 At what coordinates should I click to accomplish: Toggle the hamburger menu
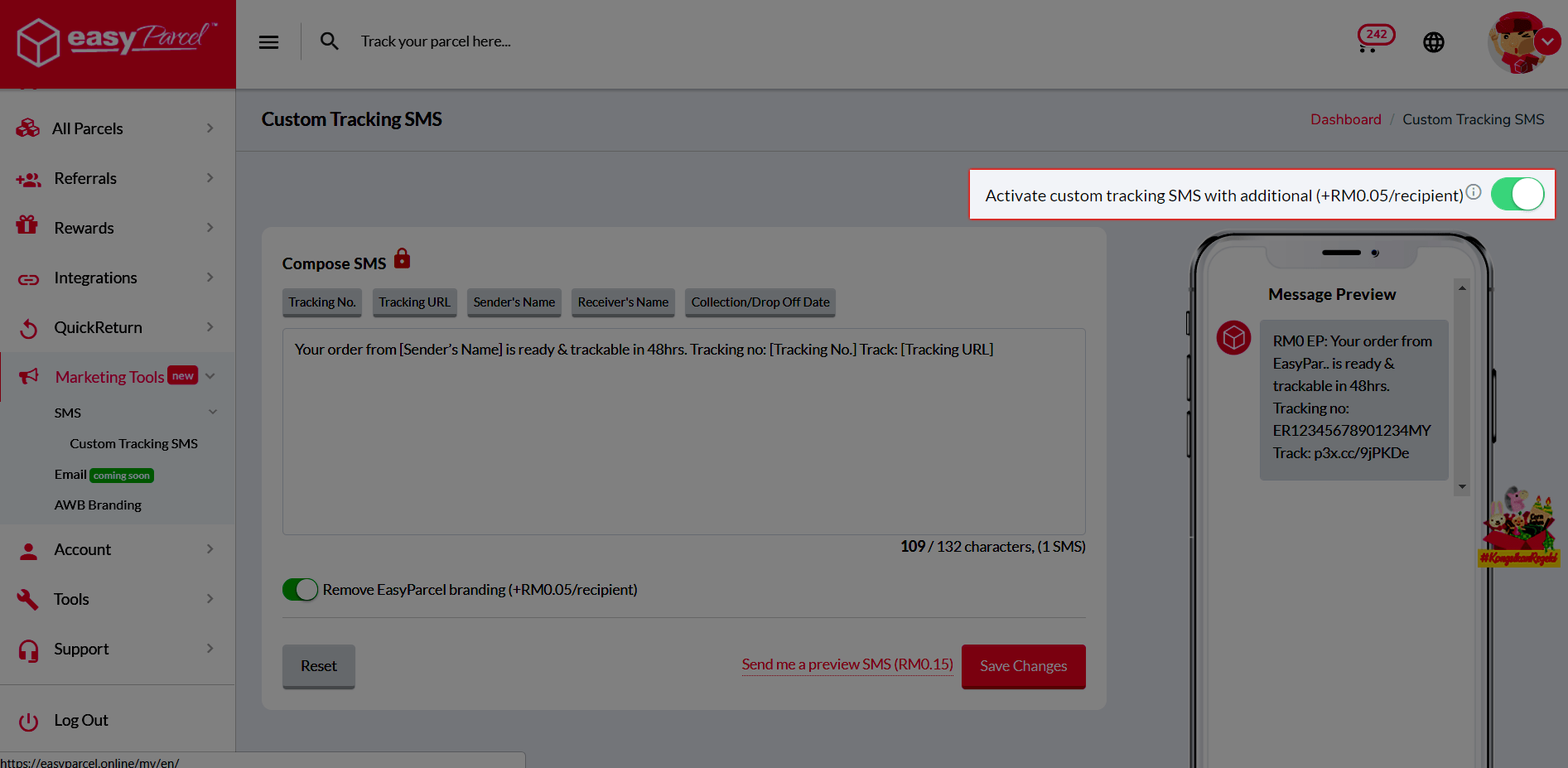tap(268, 41)
